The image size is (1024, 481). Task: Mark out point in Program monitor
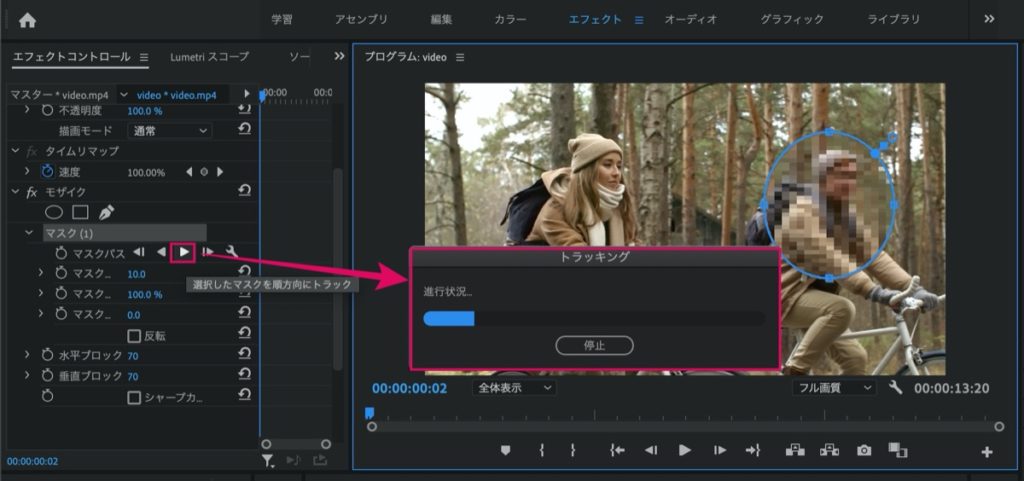click(x=573, y=450)
